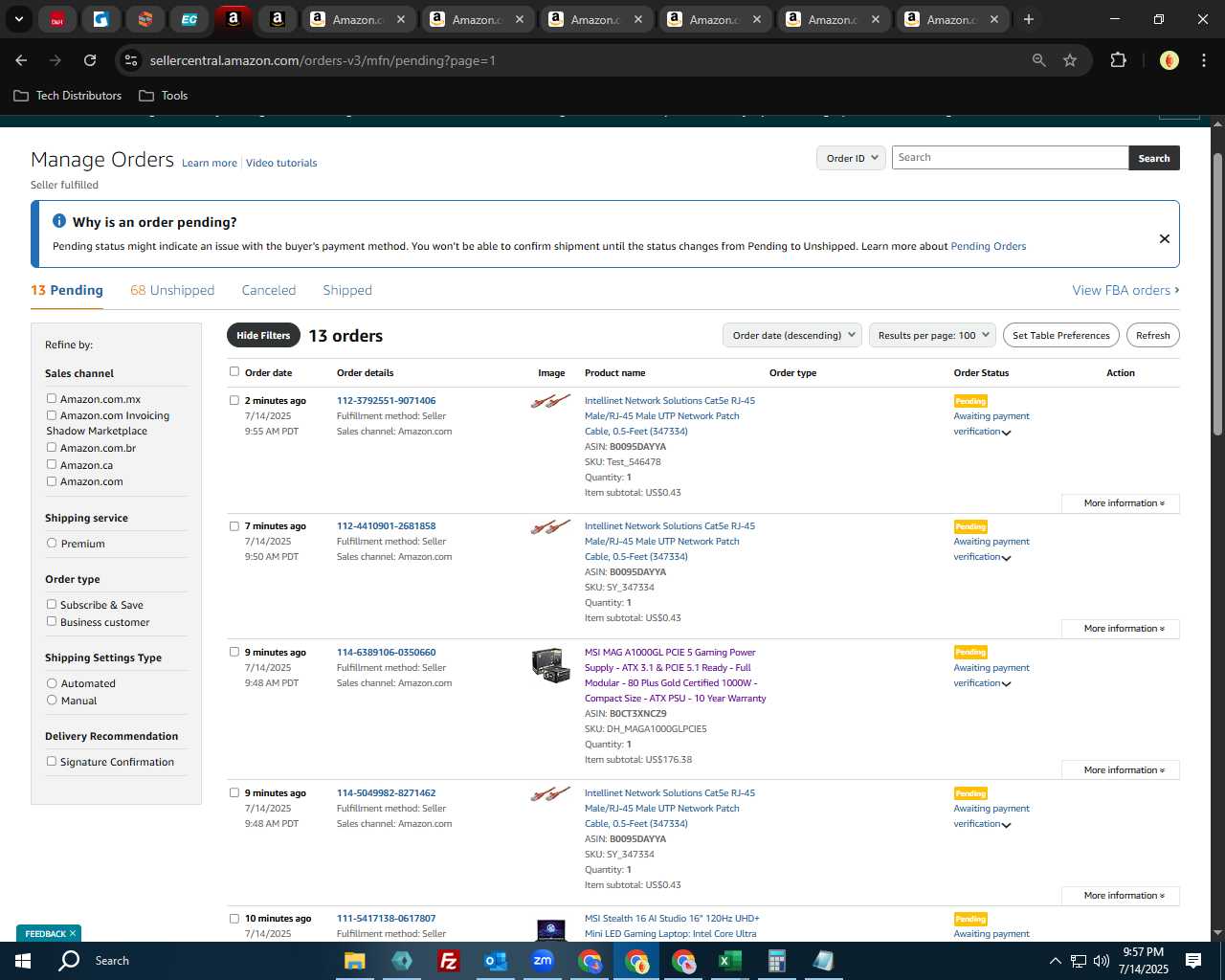The image size is (1225, 980).
Task: Select the checkbox for order 112-3792551-9071406
Action: click(x=234, y=400)
